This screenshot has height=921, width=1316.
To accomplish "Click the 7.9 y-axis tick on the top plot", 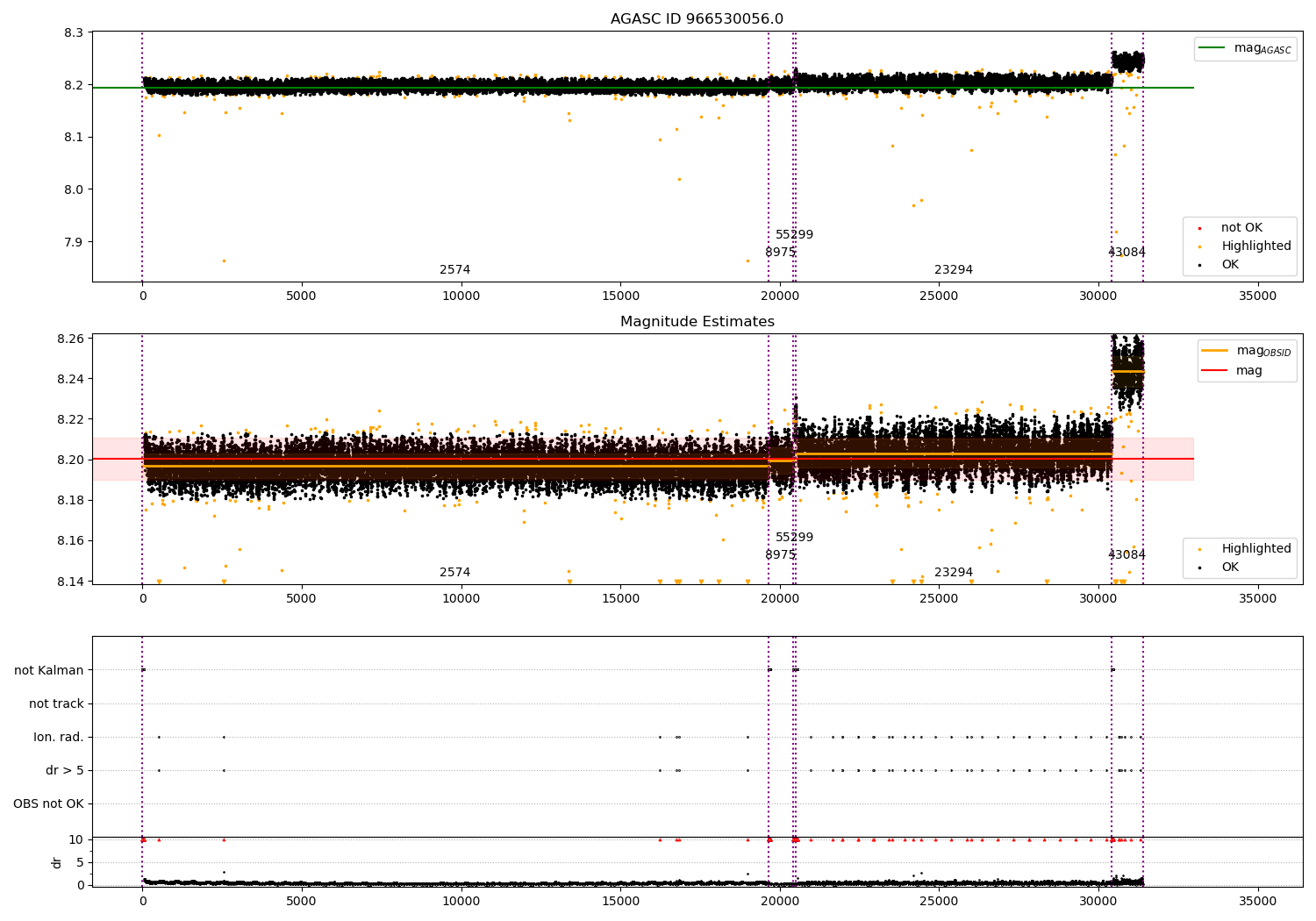I will coord(75,242).
